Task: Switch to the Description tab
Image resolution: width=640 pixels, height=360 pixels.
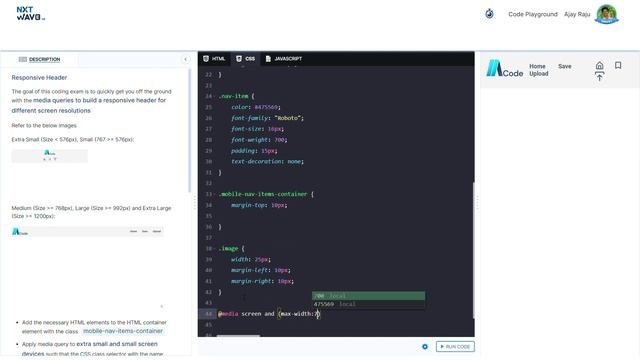Action: (40, 60)
